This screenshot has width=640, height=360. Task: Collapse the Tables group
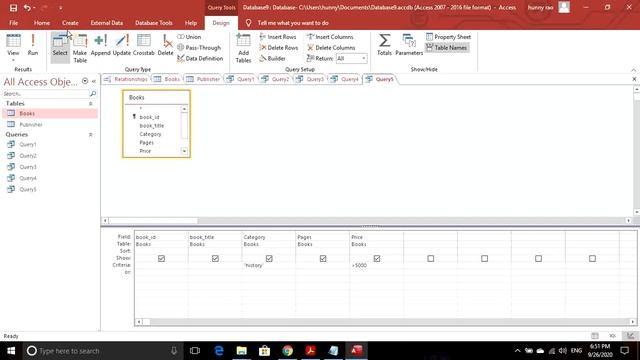coord(91,104)
